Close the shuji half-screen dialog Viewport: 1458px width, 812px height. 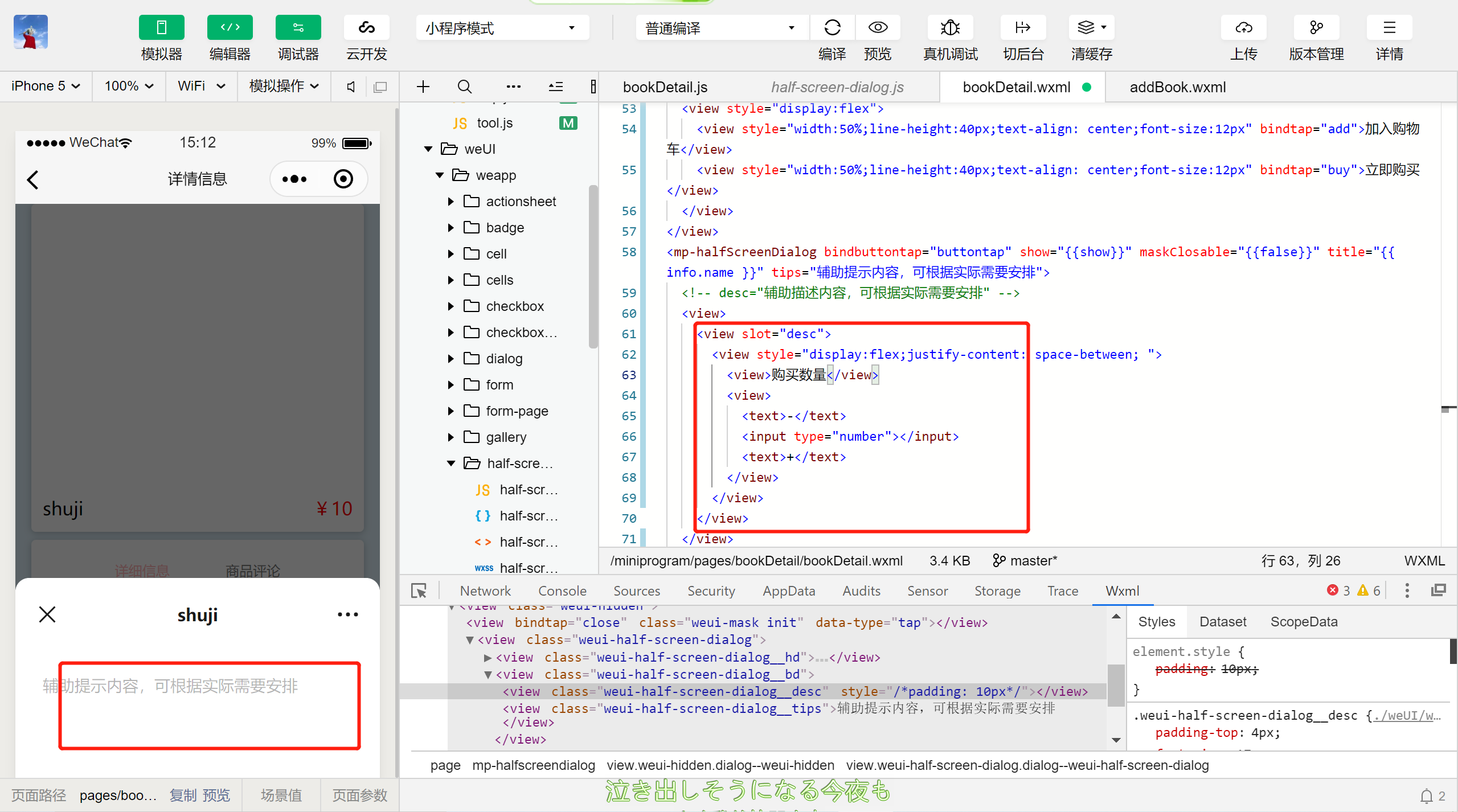coord(47,614)
